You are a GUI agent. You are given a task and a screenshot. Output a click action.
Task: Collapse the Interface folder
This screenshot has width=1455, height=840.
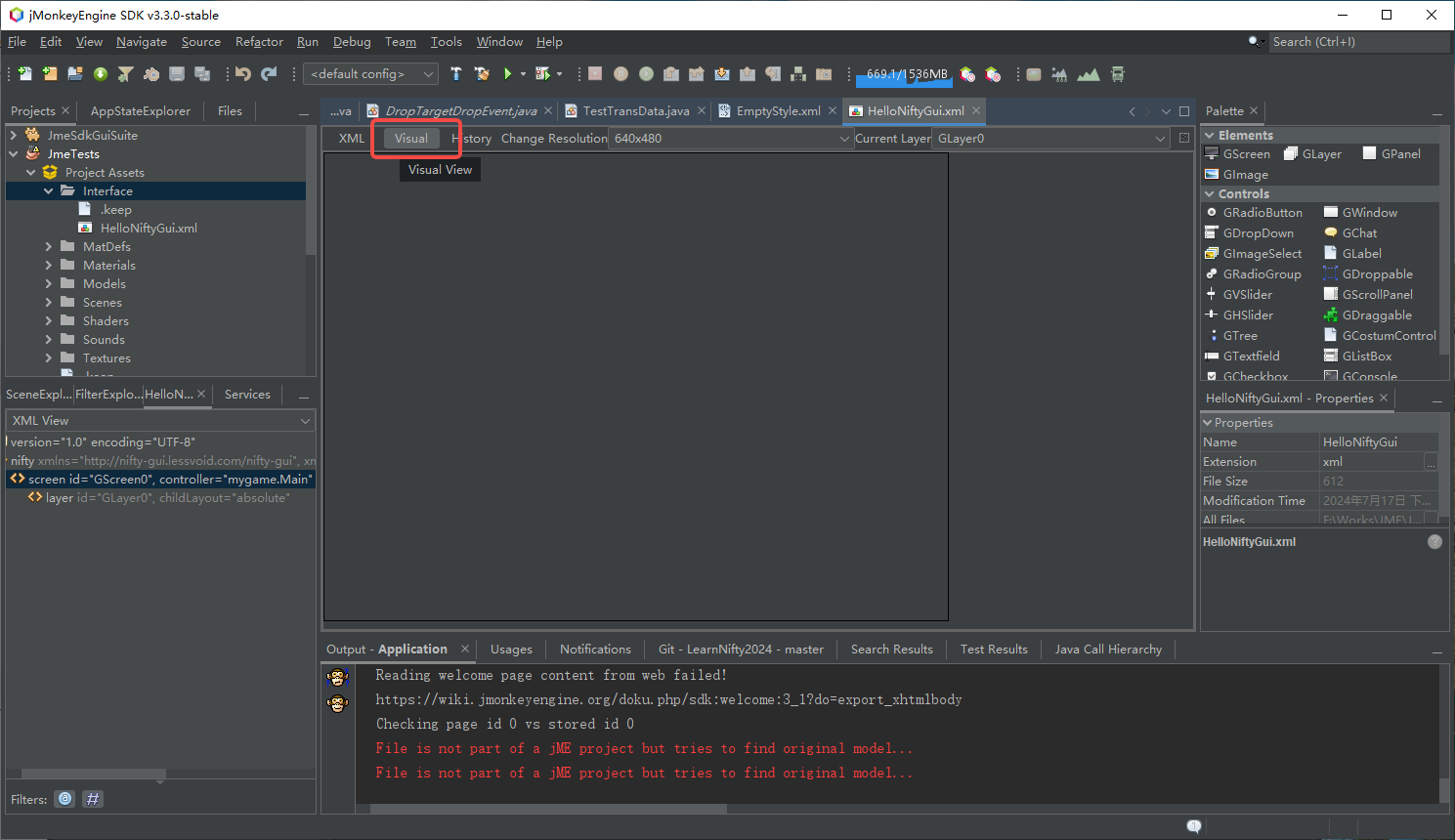(49, 191)
